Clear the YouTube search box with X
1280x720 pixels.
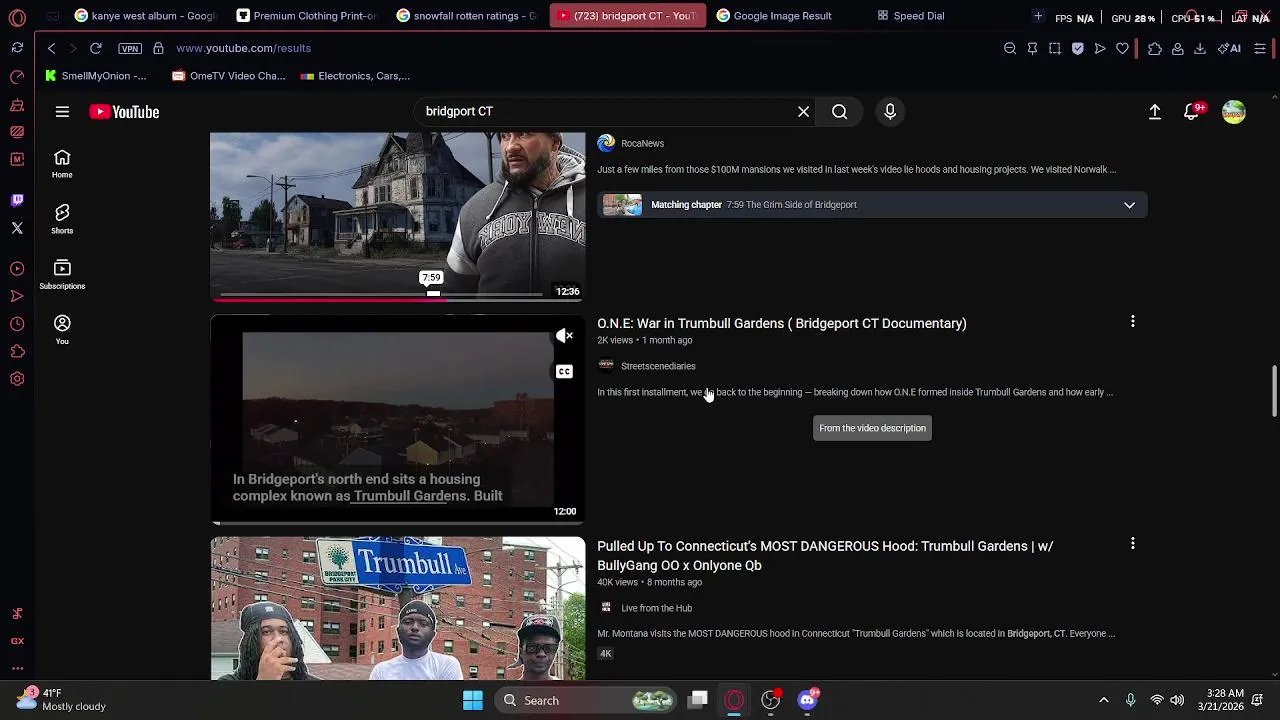pyautogui.click(x=803, y=112)
